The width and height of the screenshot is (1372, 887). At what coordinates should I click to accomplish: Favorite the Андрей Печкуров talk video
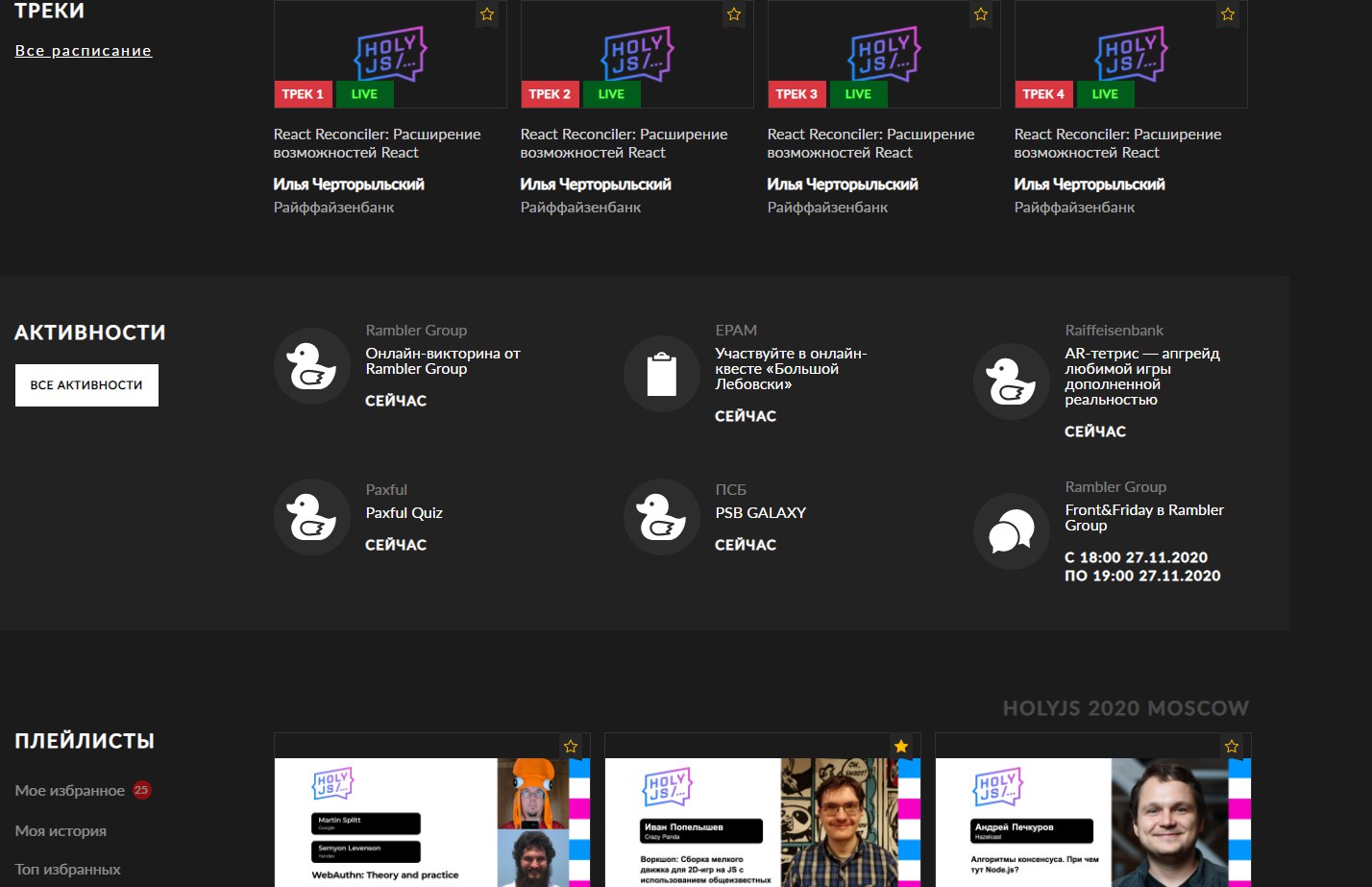1232,747
